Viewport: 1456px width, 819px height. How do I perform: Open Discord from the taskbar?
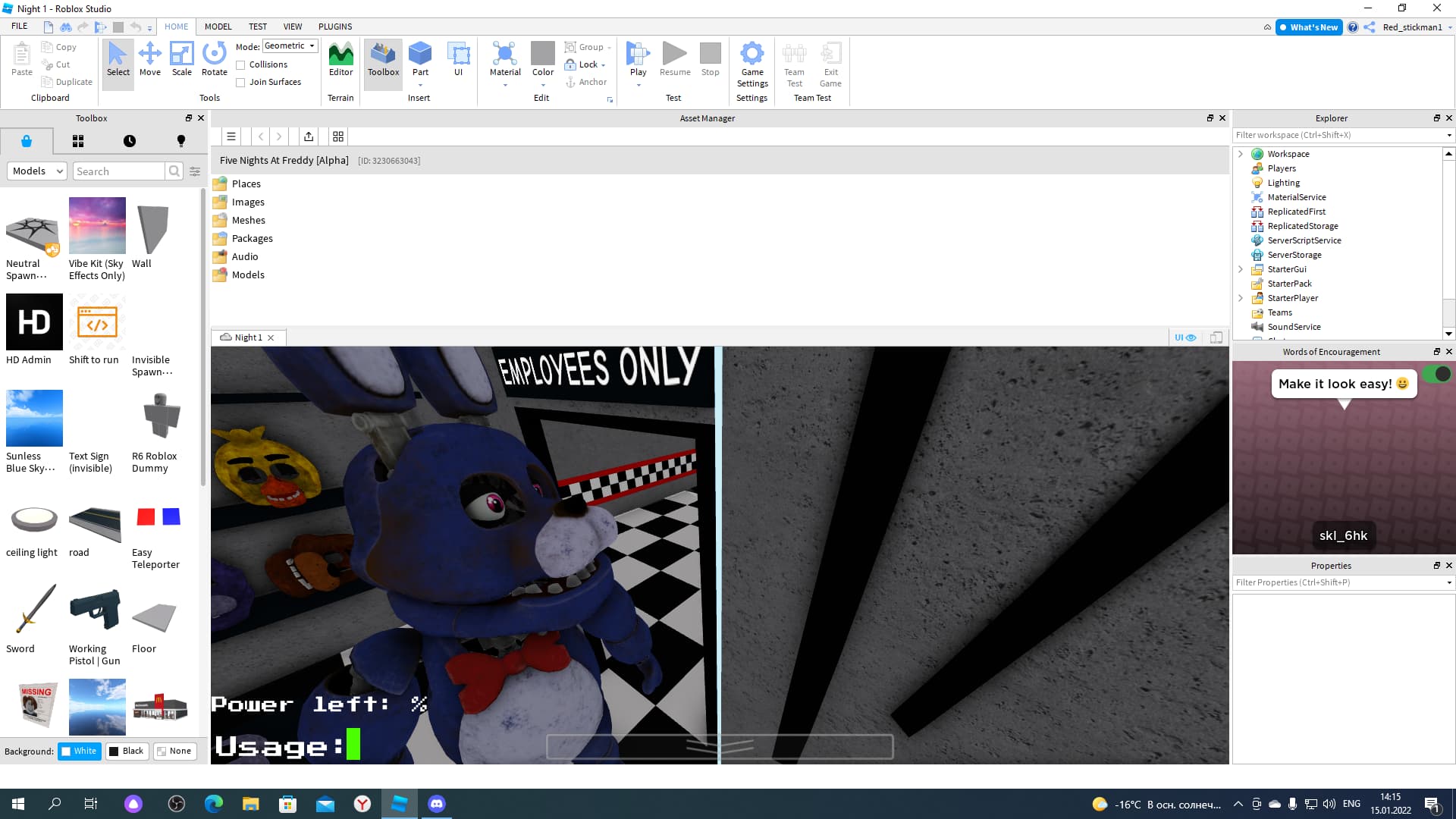pyautogui.click(x=437, y=804)
